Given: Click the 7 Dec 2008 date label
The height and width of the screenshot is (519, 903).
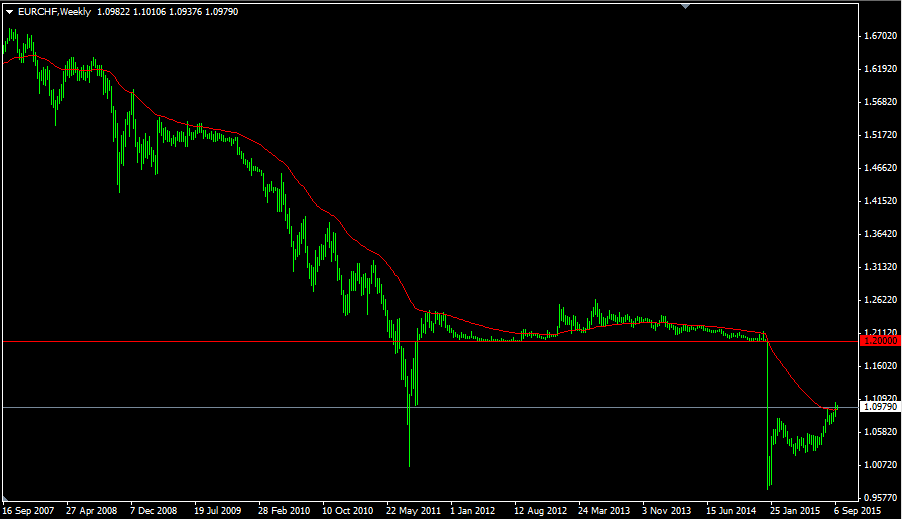Looking at the screenshot, I should 153,510.
